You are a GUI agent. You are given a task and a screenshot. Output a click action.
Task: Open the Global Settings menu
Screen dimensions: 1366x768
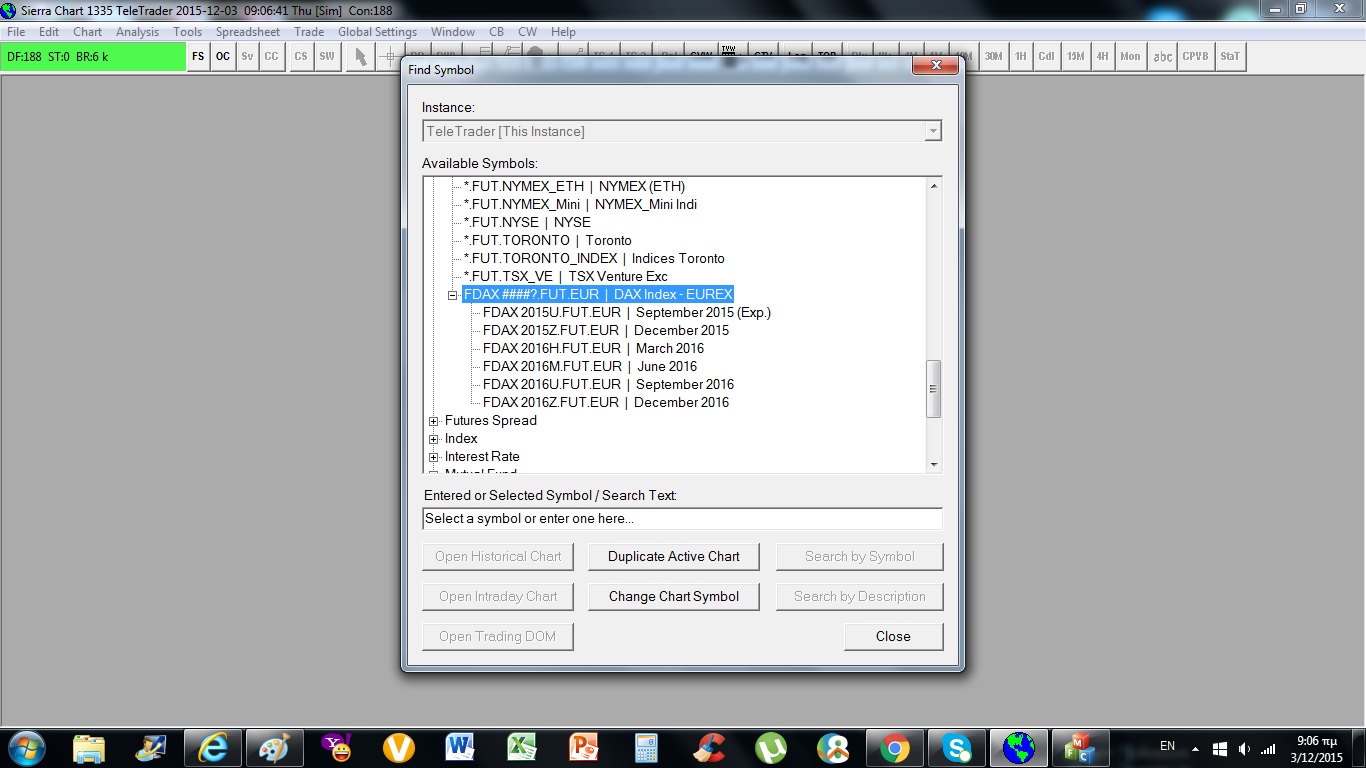point(377,32)
